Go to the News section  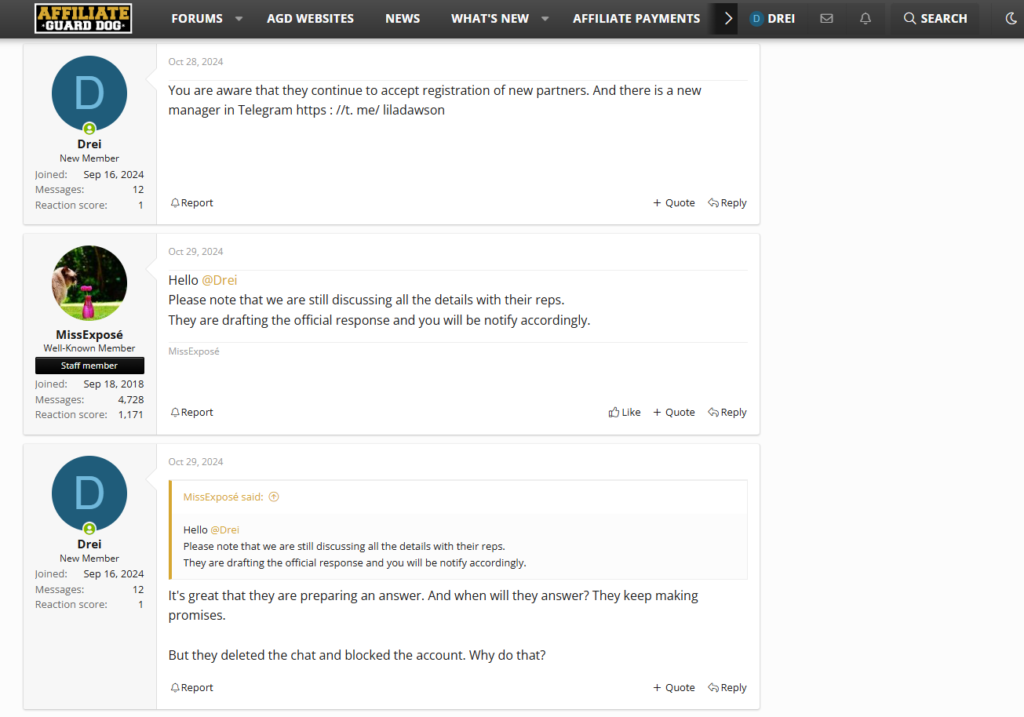pyautogui.click(x=402, y=18)
